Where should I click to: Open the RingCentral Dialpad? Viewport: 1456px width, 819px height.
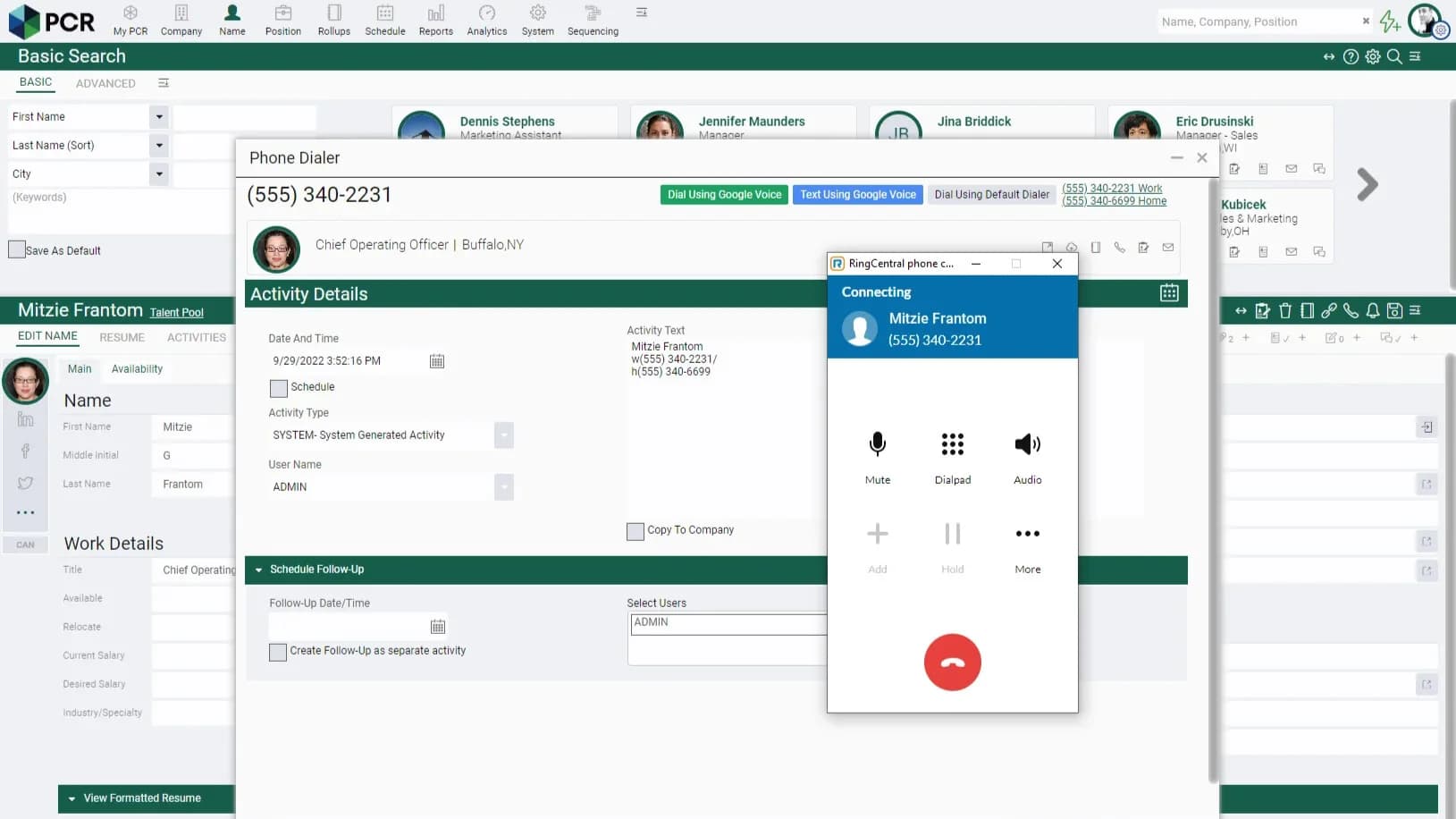[x=953, y=458]
